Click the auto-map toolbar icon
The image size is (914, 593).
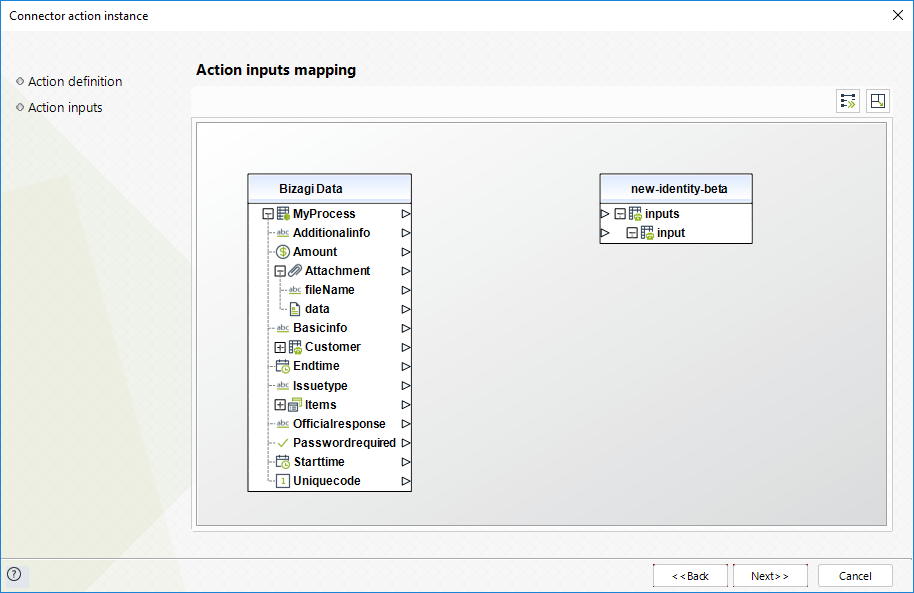click(848, 101)
